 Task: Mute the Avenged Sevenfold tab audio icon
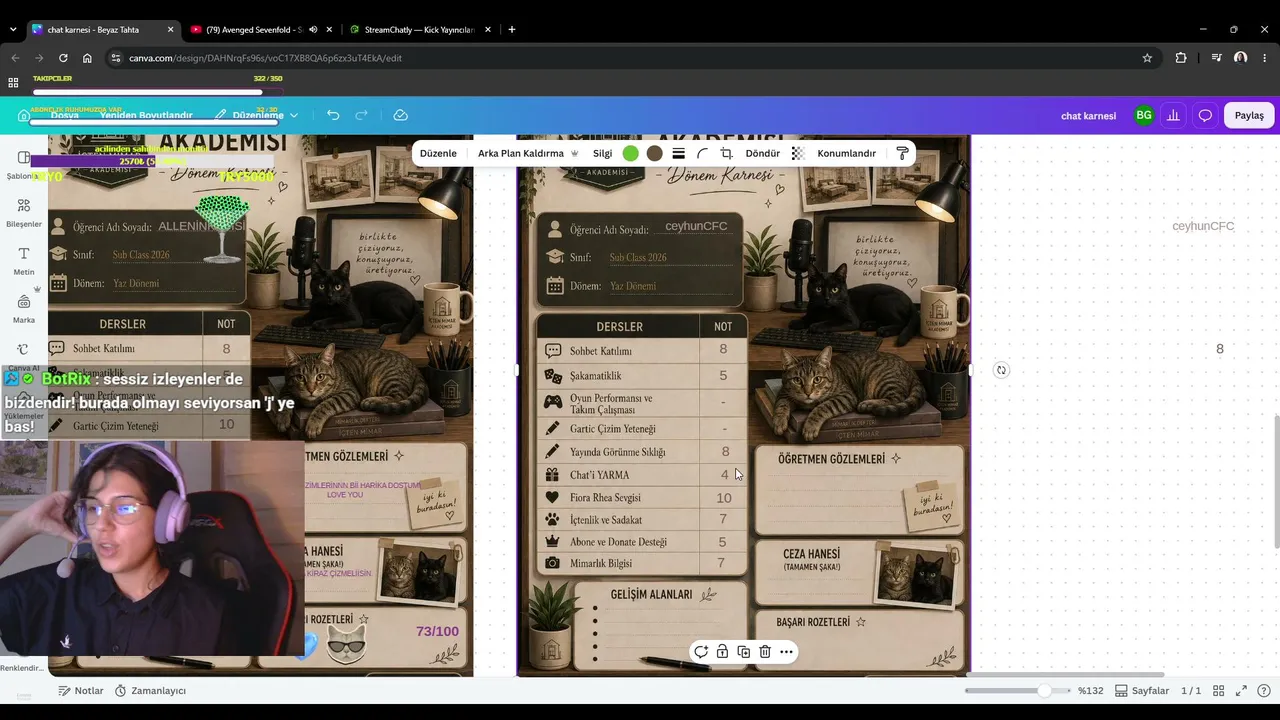click(x=313, y=30)
